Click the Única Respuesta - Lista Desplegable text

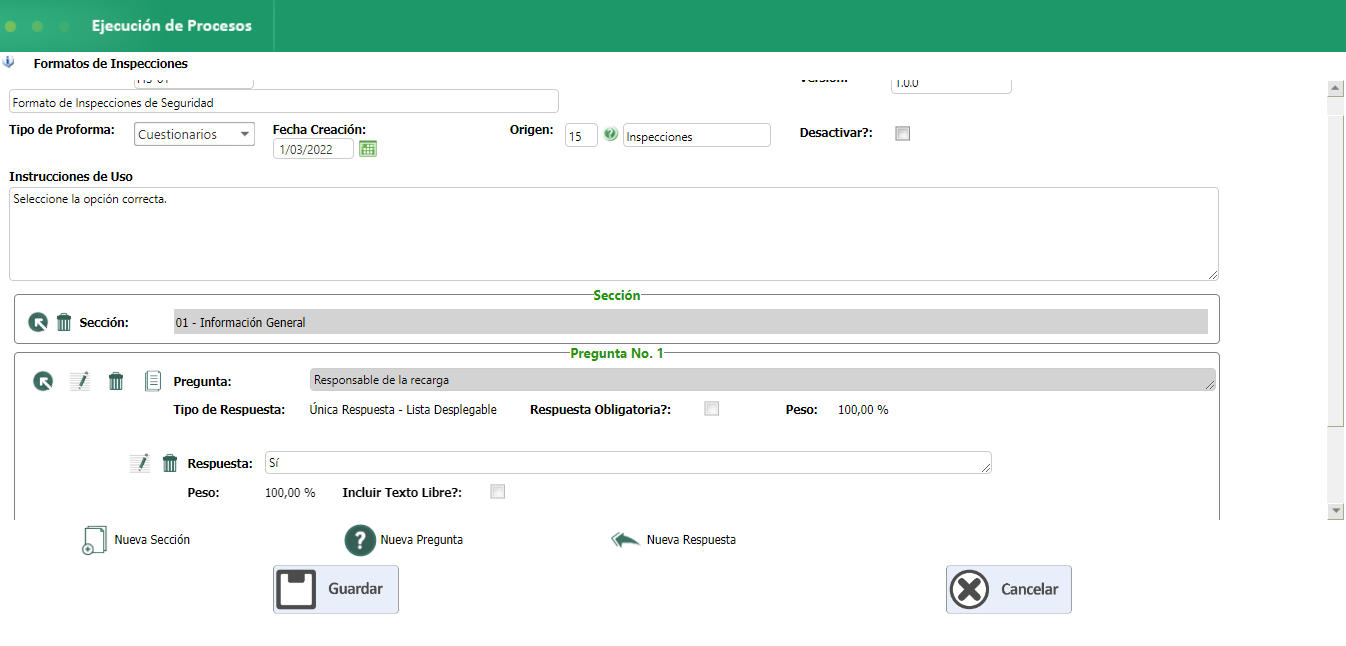[x=404, y=409]
